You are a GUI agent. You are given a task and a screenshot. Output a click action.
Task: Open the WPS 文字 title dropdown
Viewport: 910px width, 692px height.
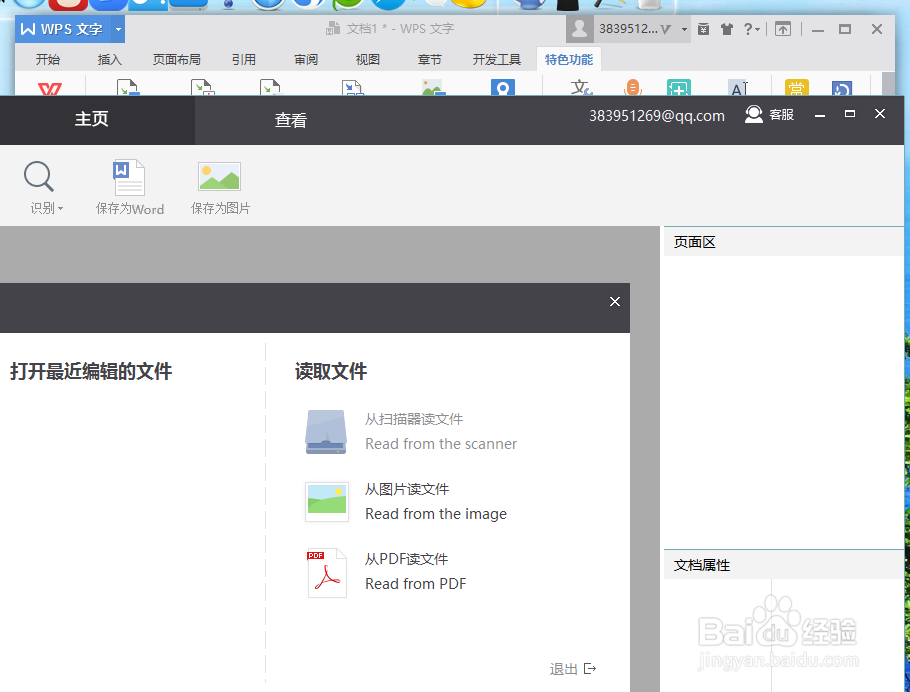pos(117,29)
